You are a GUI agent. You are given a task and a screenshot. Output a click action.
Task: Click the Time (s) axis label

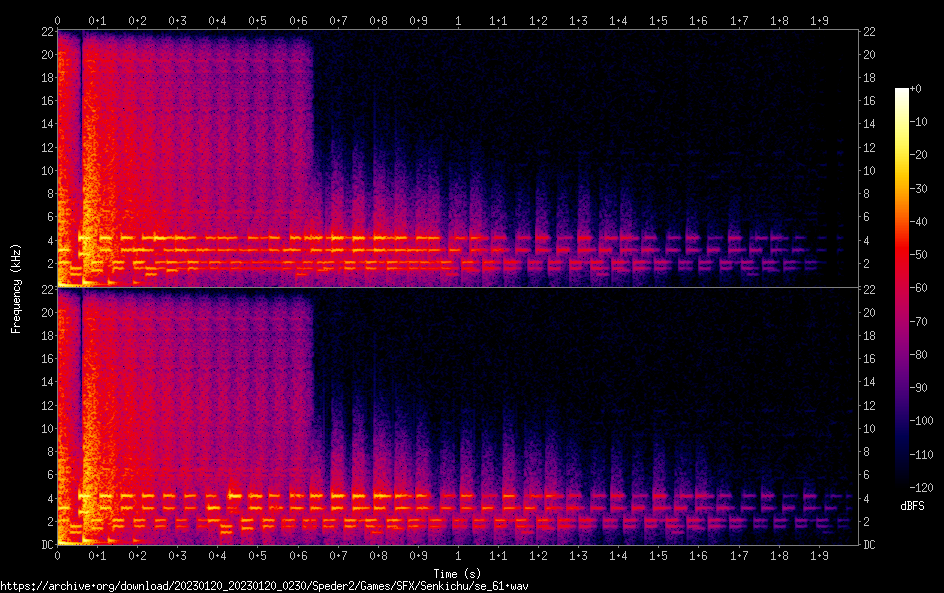(x=458, y=573)
